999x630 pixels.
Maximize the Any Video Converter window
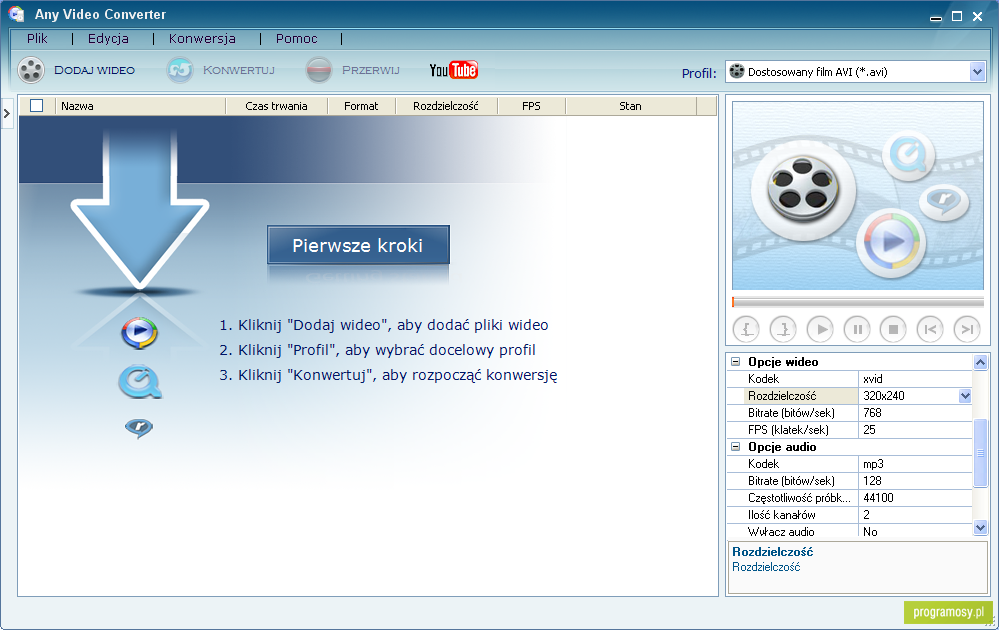coord(957,17)
